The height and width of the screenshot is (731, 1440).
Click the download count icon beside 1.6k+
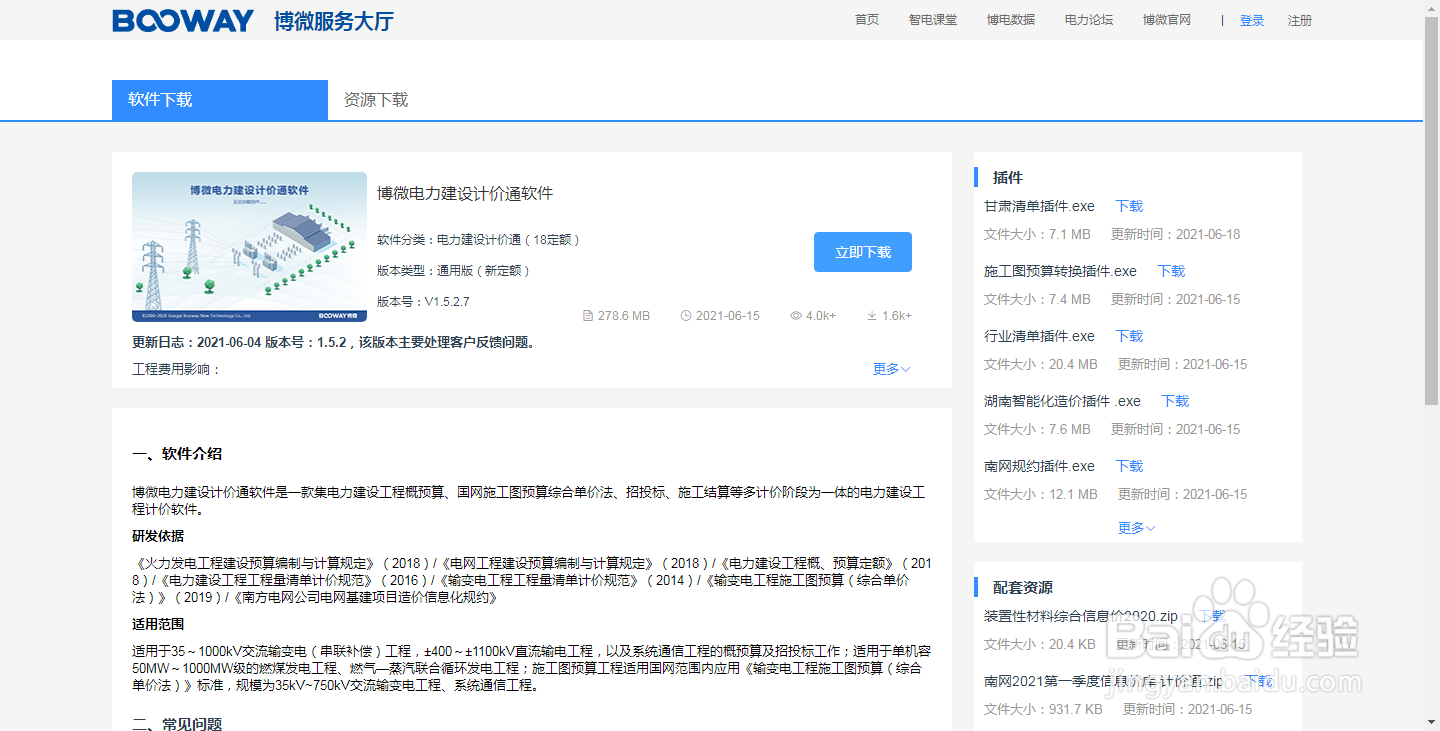872,316
